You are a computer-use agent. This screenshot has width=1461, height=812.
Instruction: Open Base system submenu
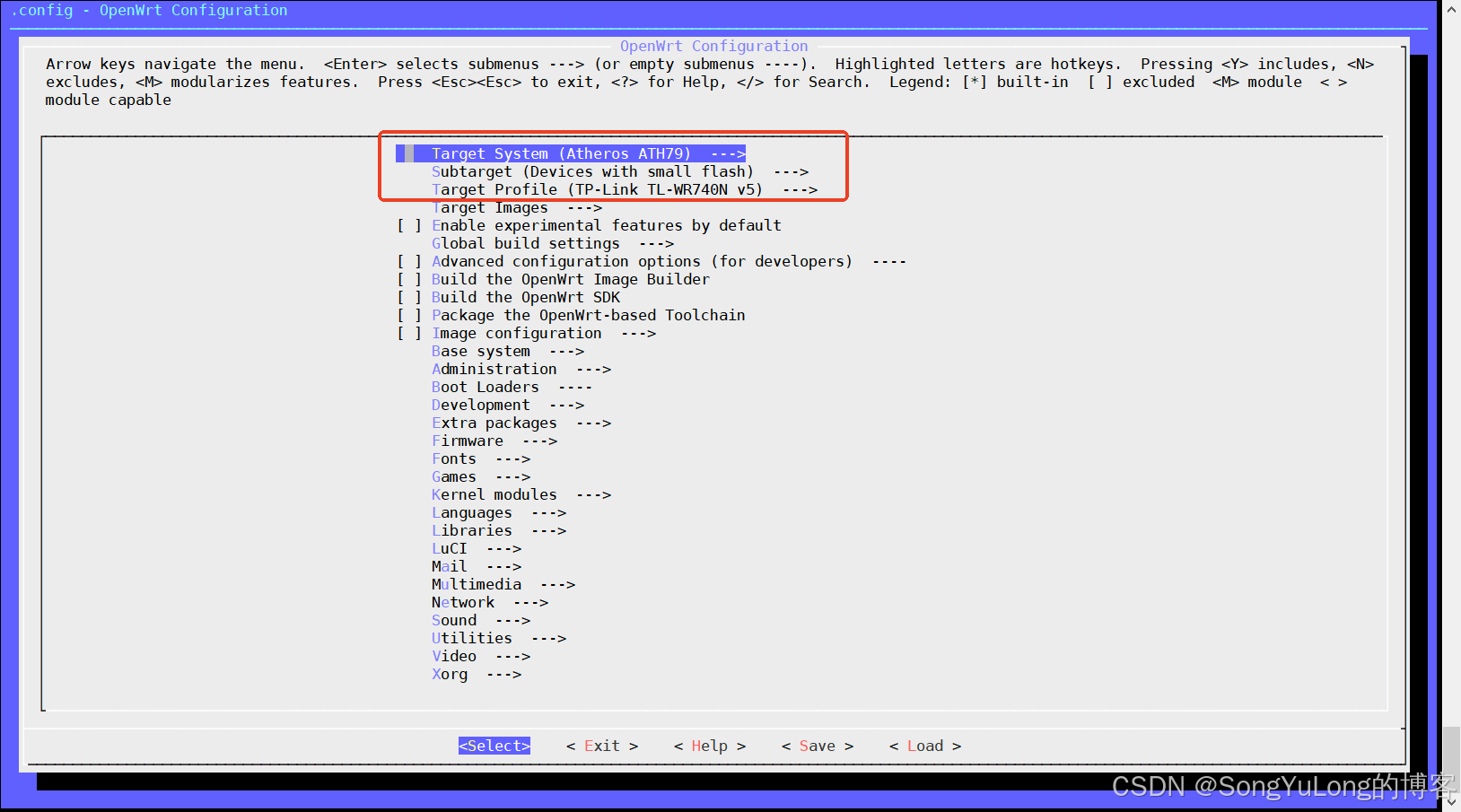click(508, 351)
